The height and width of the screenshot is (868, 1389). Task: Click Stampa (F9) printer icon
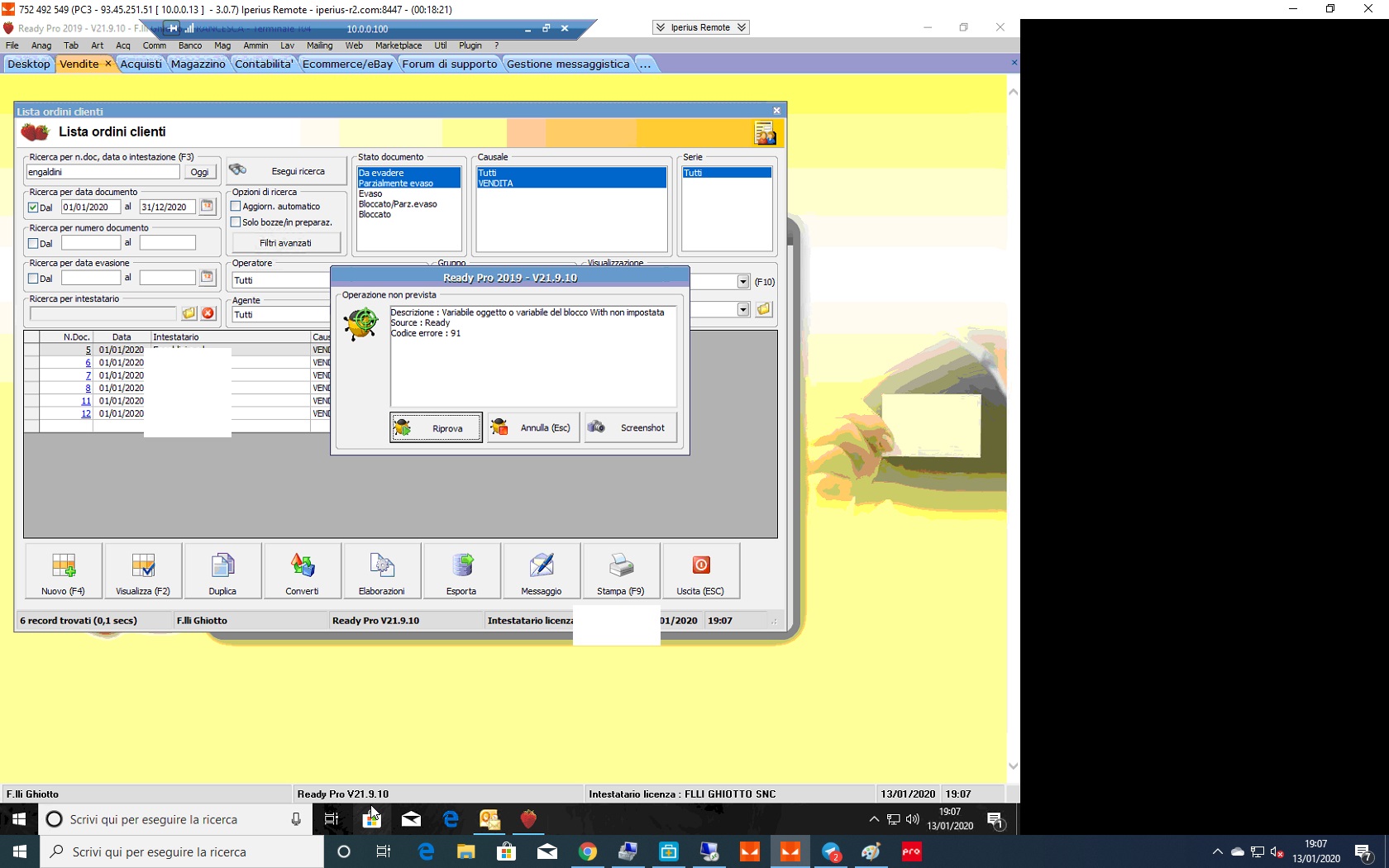[x=621, y=570]
